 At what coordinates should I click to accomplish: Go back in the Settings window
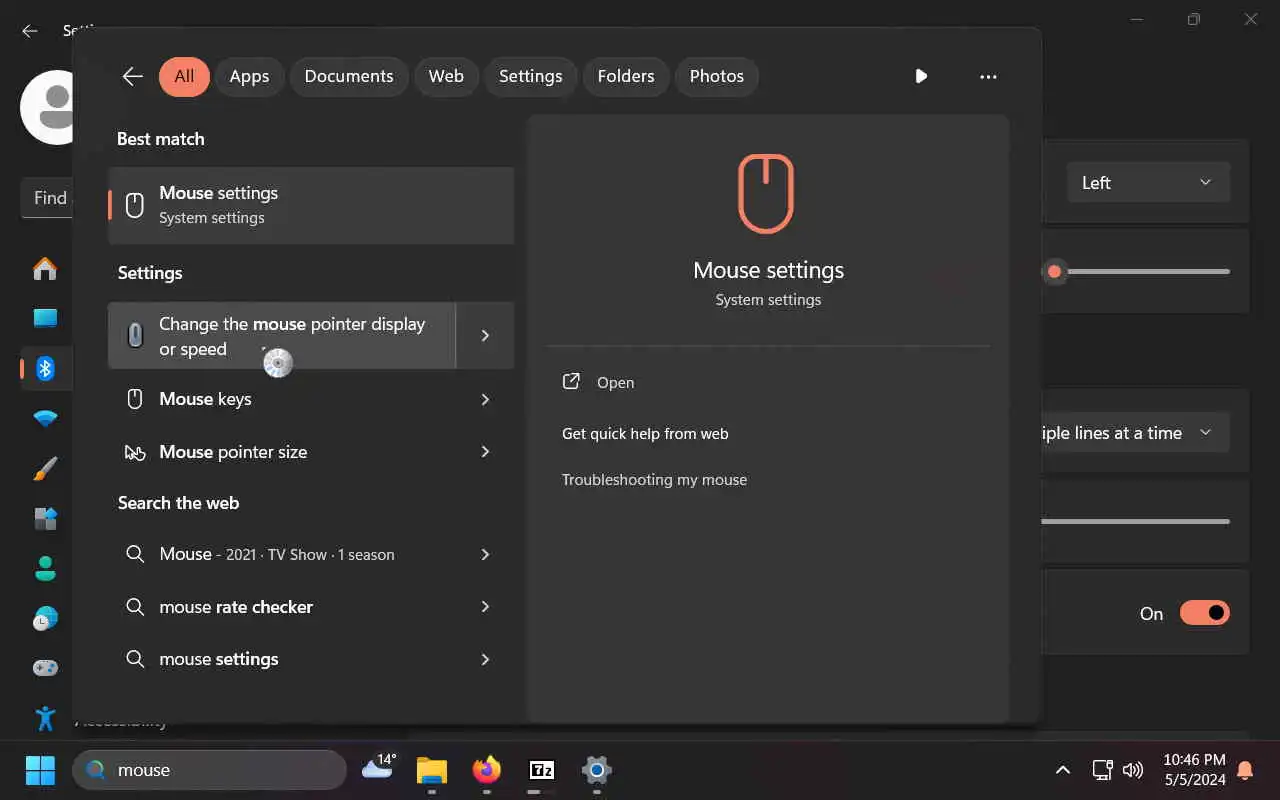[30, 31]
